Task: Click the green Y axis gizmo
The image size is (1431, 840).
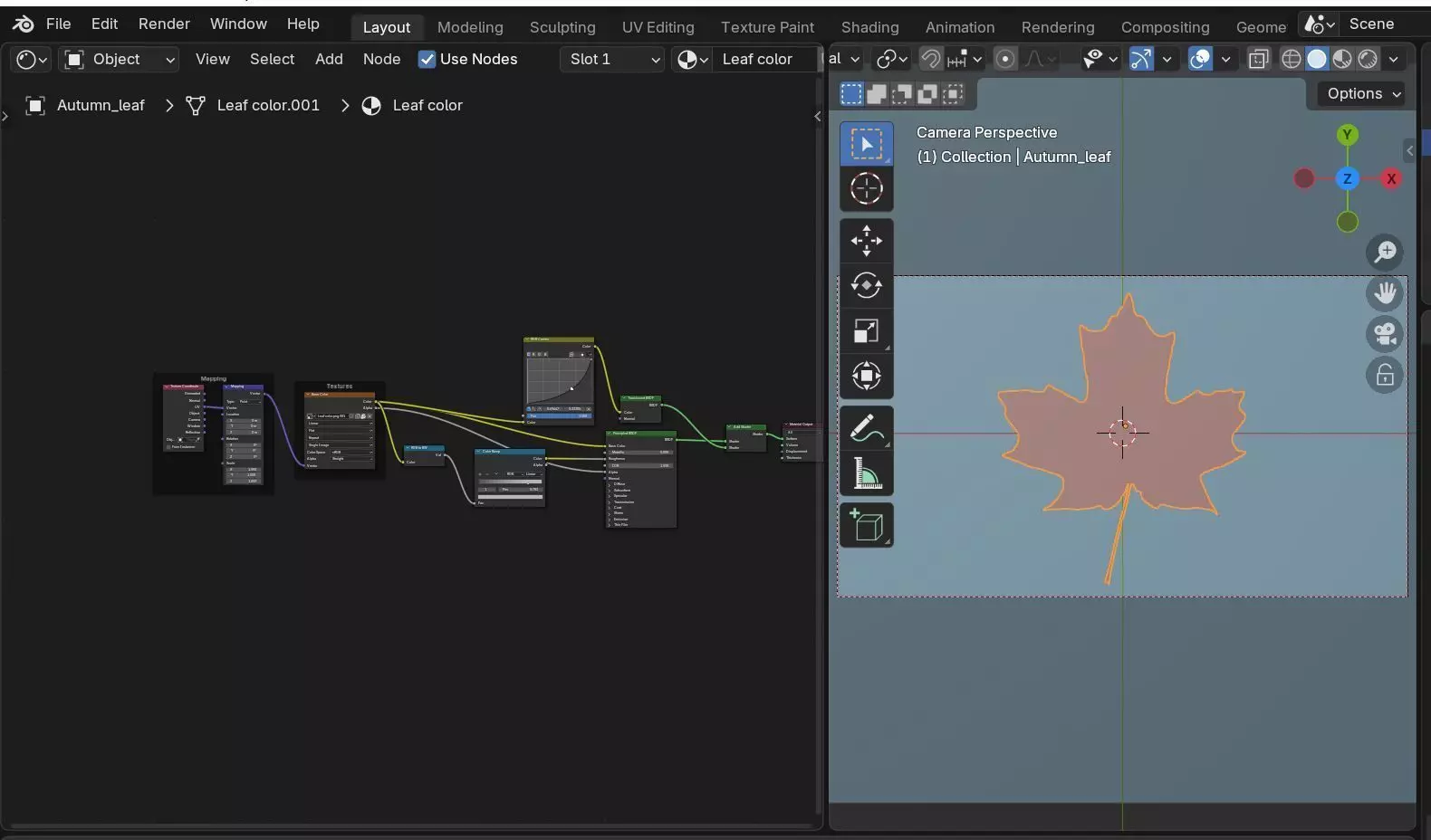Action: (1348, 135)
